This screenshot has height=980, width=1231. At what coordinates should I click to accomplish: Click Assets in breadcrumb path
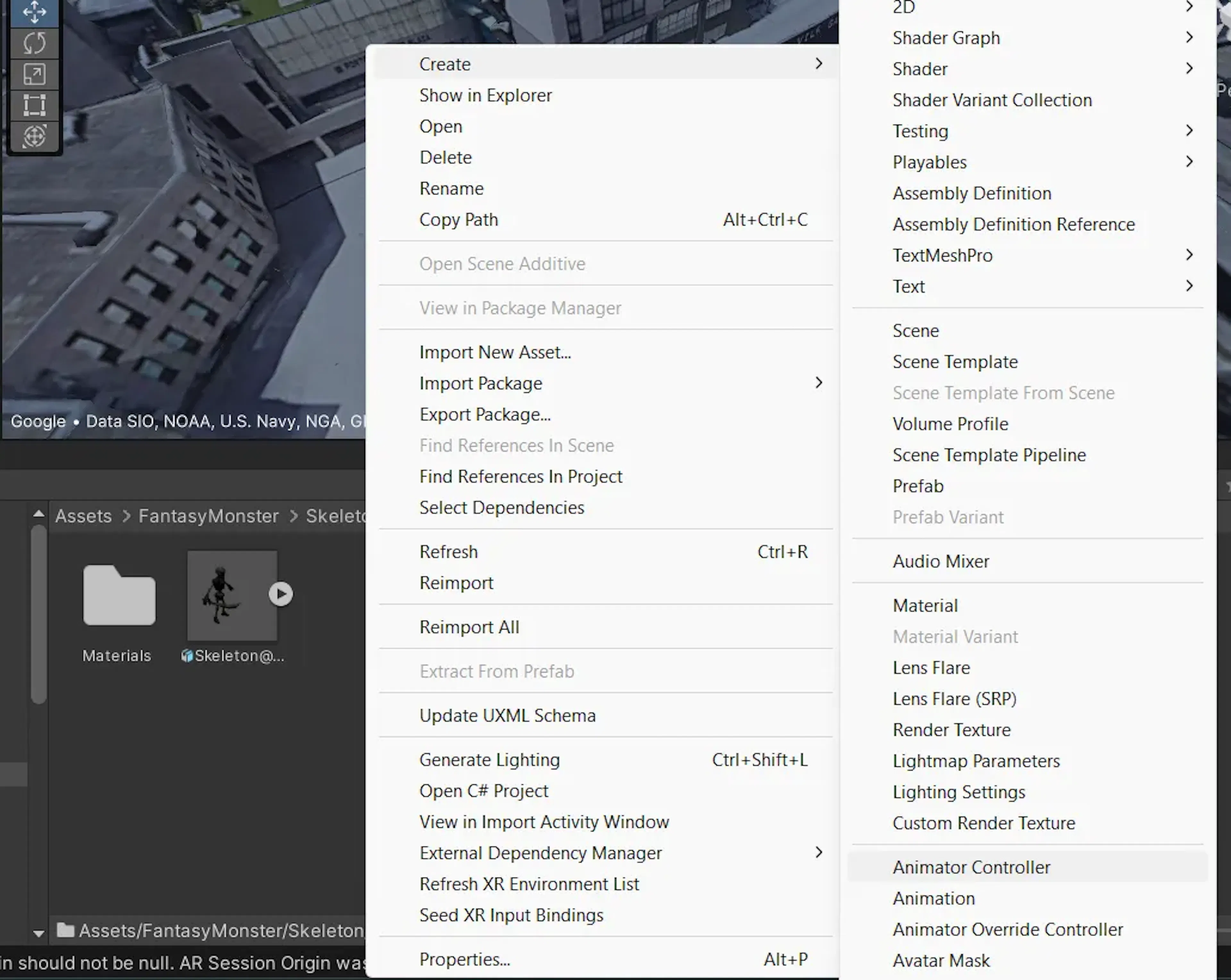click(x=83, y=516)
